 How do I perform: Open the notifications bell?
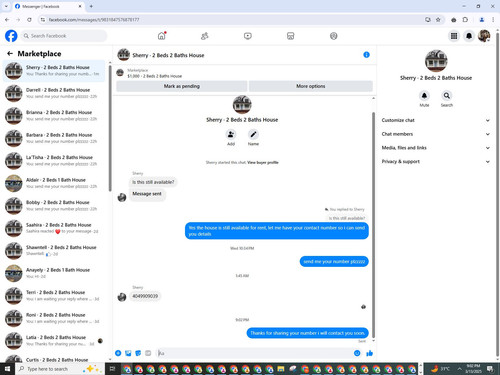tap(469, 36)
